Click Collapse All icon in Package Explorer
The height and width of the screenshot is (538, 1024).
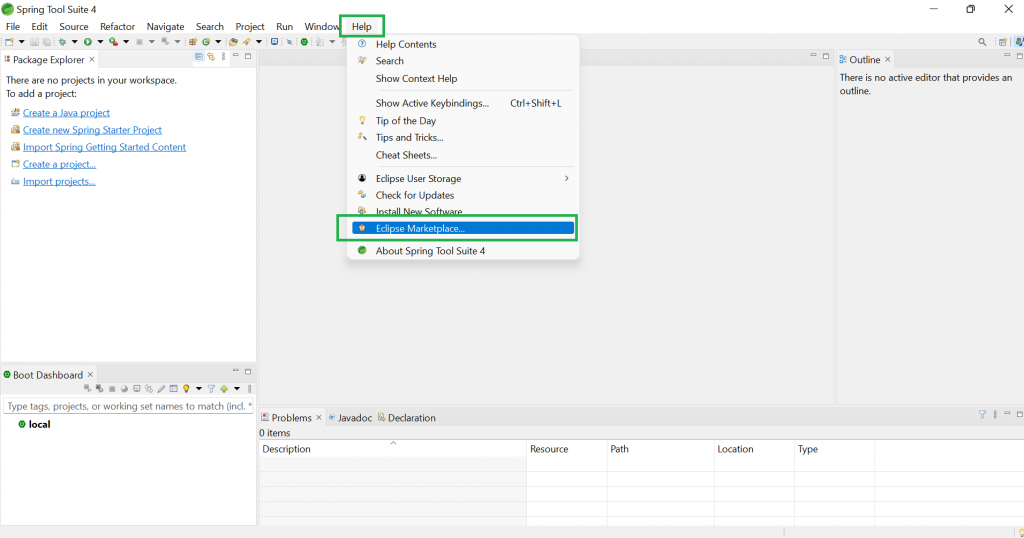tap(199, 57)
